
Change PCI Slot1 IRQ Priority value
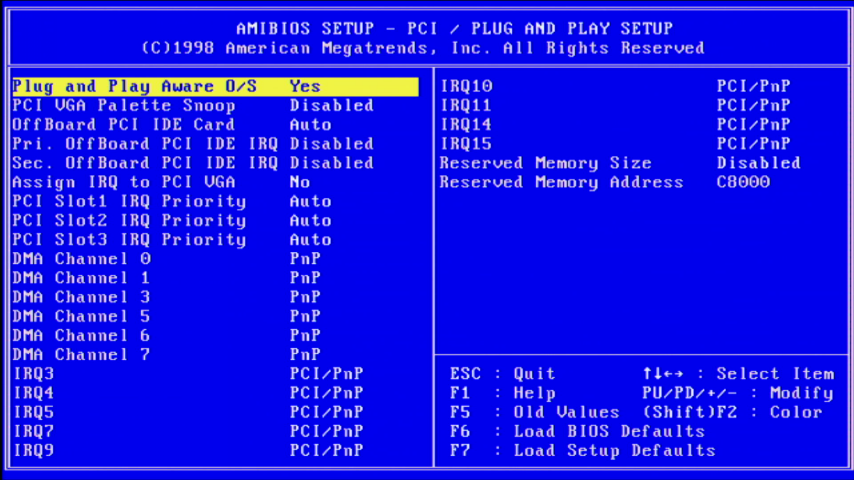click(x=310, y=201)
